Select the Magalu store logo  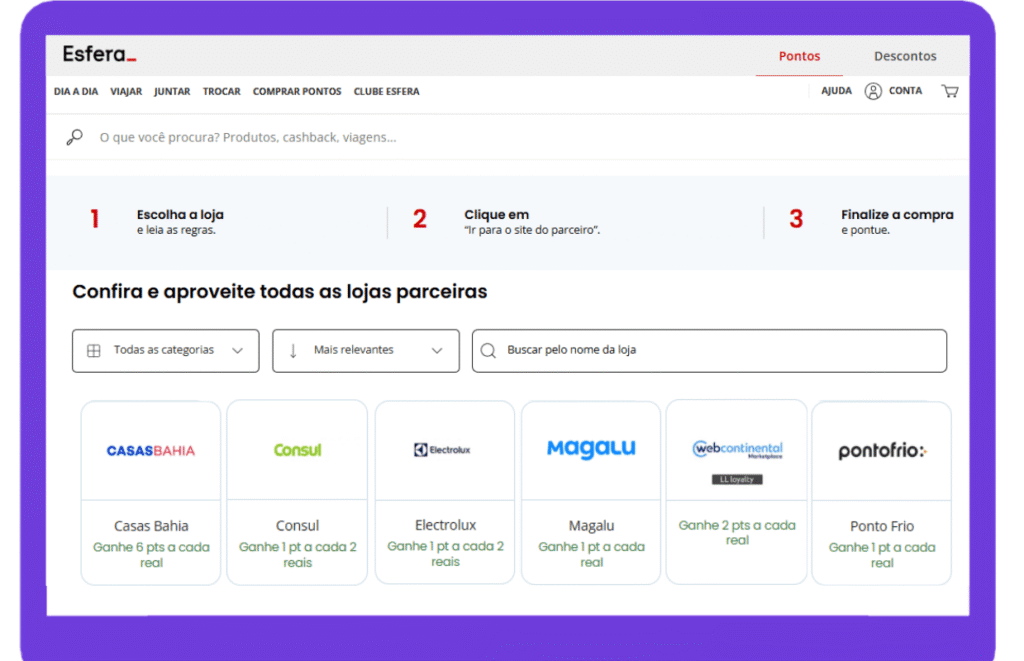pos(590,449)
